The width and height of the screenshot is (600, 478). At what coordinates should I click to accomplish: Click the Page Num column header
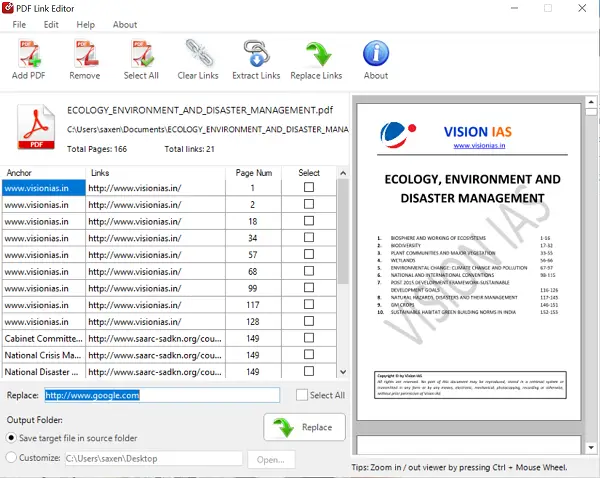[x=253, y=173]
